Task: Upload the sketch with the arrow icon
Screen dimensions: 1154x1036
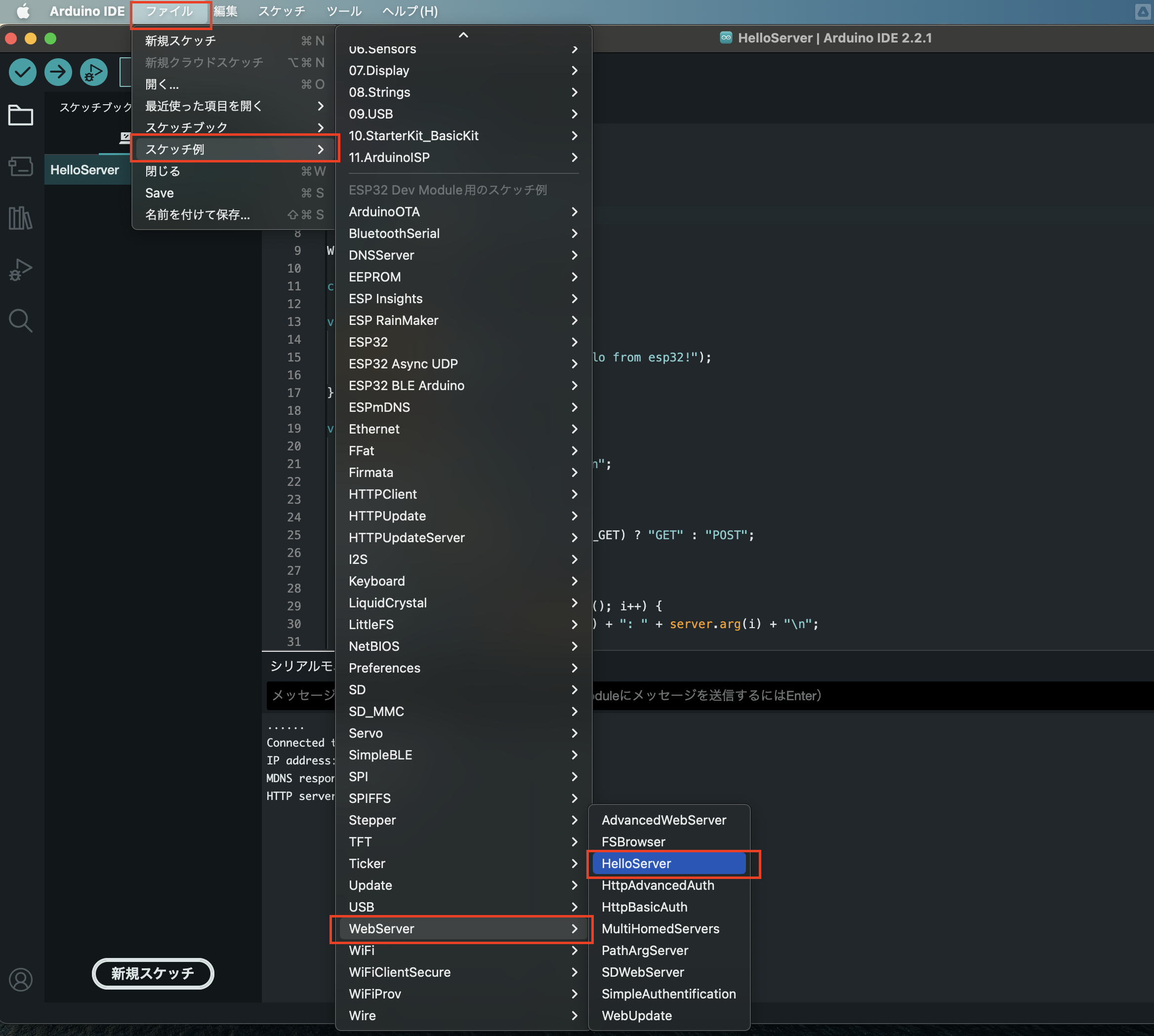Action: (57, 72)
